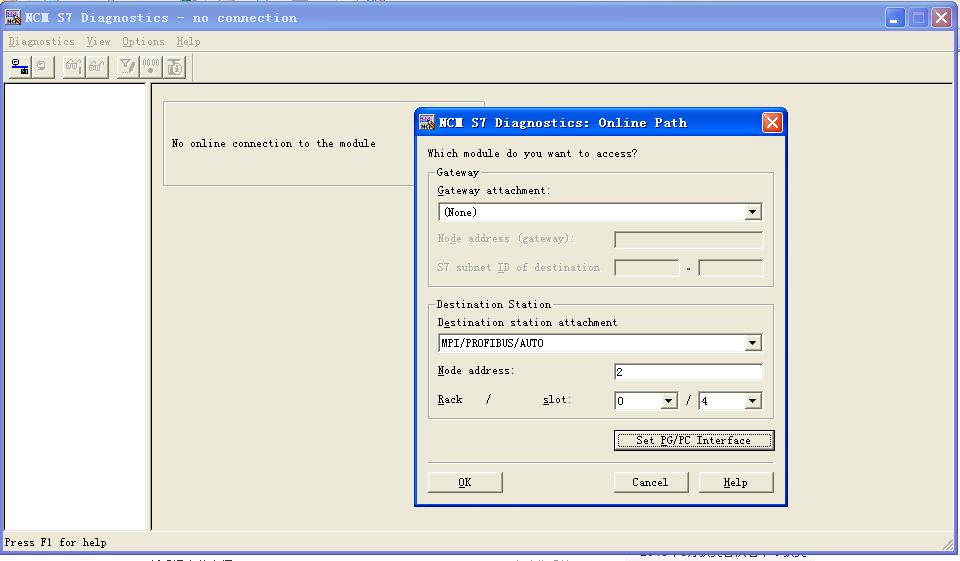Open the Help menu
The image size is (960, 561).
188,42
